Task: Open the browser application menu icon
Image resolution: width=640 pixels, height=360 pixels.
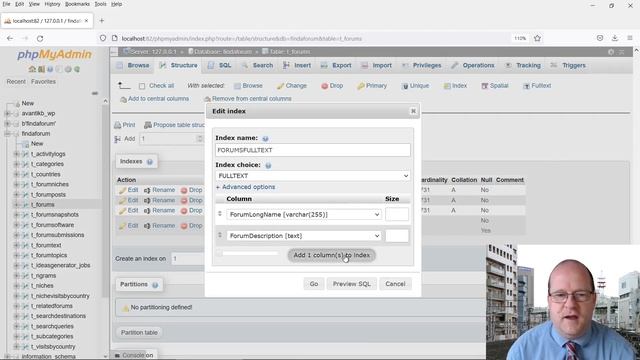Action: point(630,38)
